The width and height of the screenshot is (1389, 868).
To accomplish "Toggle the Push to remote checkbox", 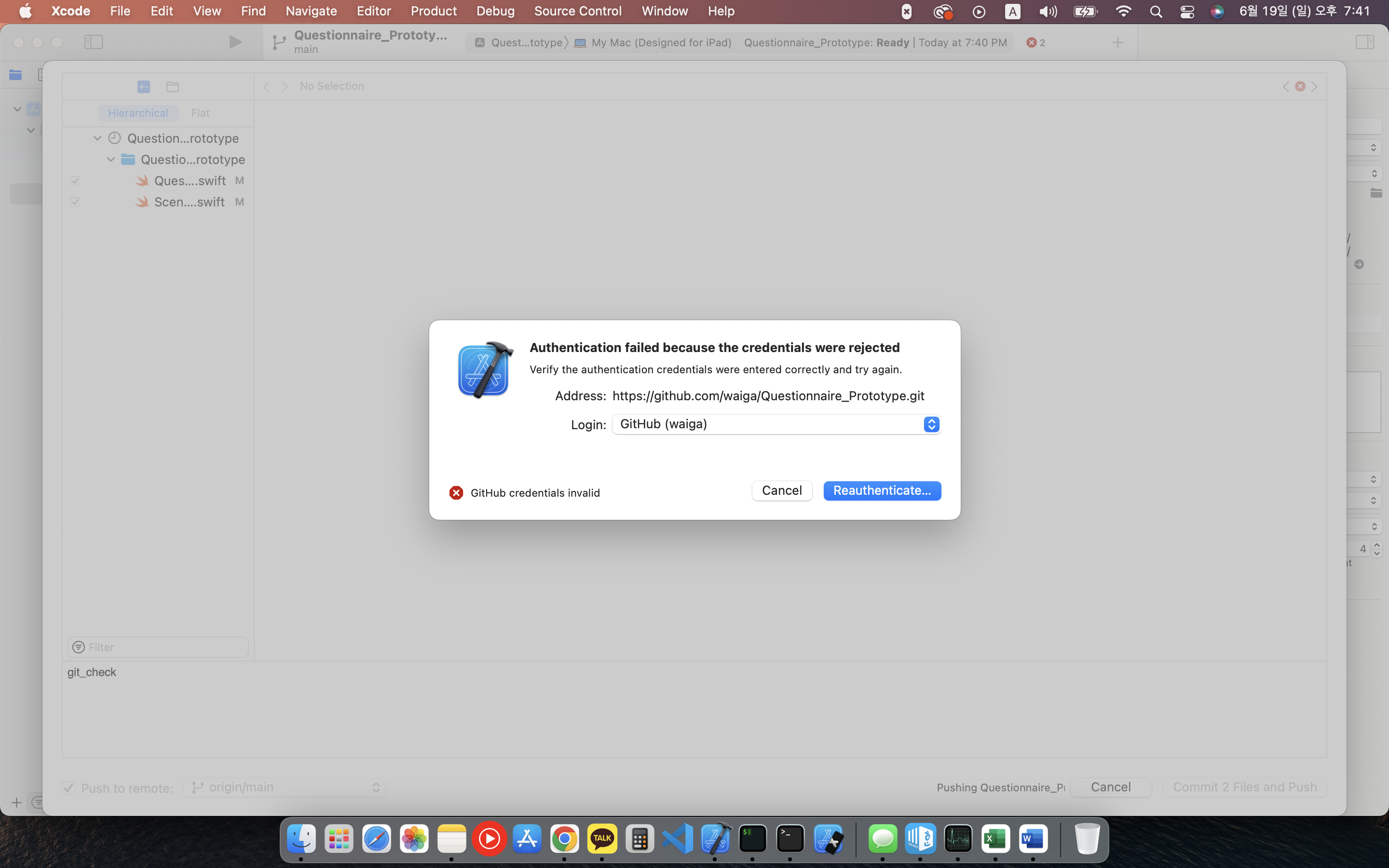I will [69, 787].
